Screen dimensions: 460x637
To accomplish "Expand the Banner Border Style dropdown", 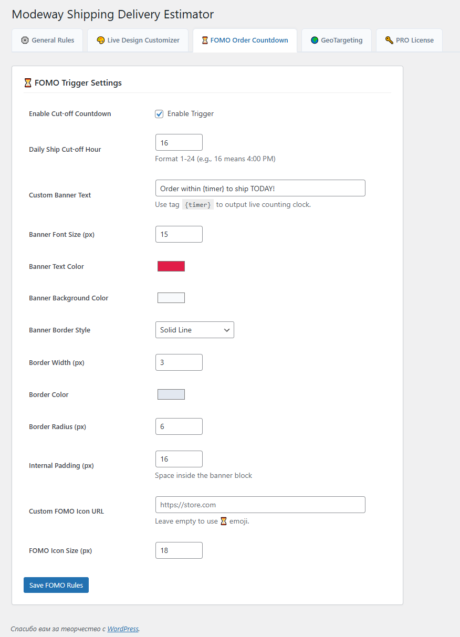I will point(195,330).
